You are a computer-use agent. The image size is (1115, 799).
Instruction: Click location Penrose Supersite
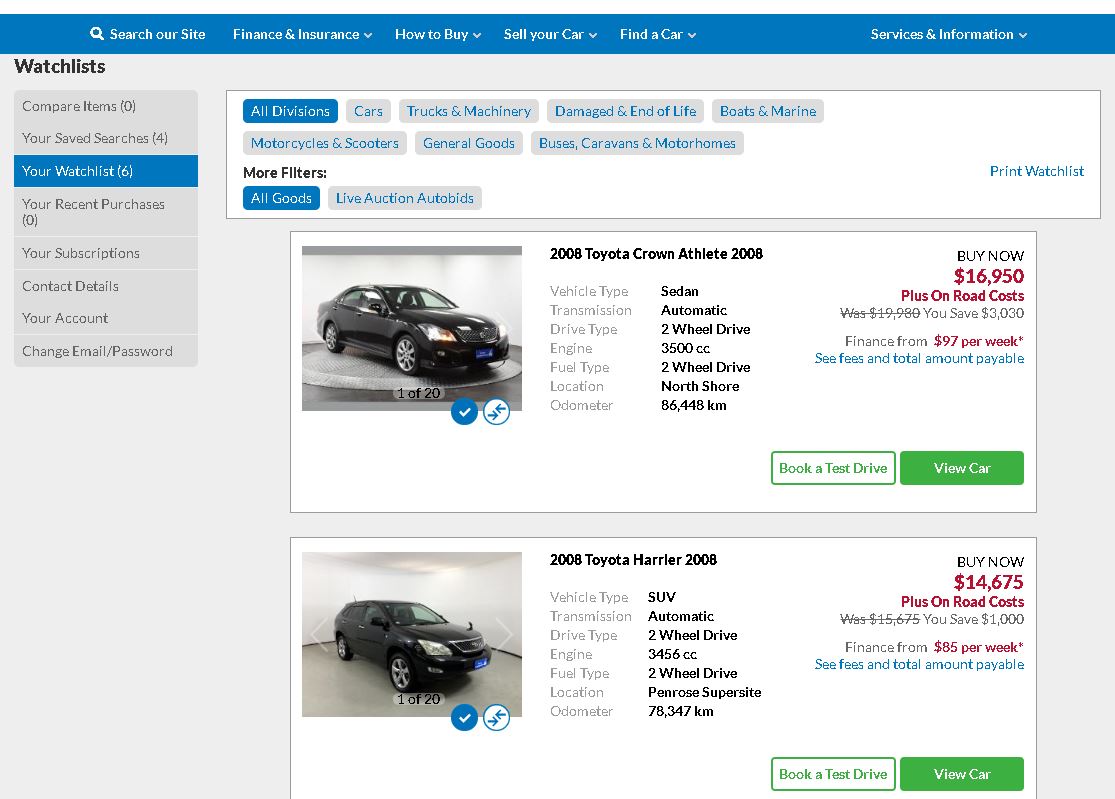704,692
